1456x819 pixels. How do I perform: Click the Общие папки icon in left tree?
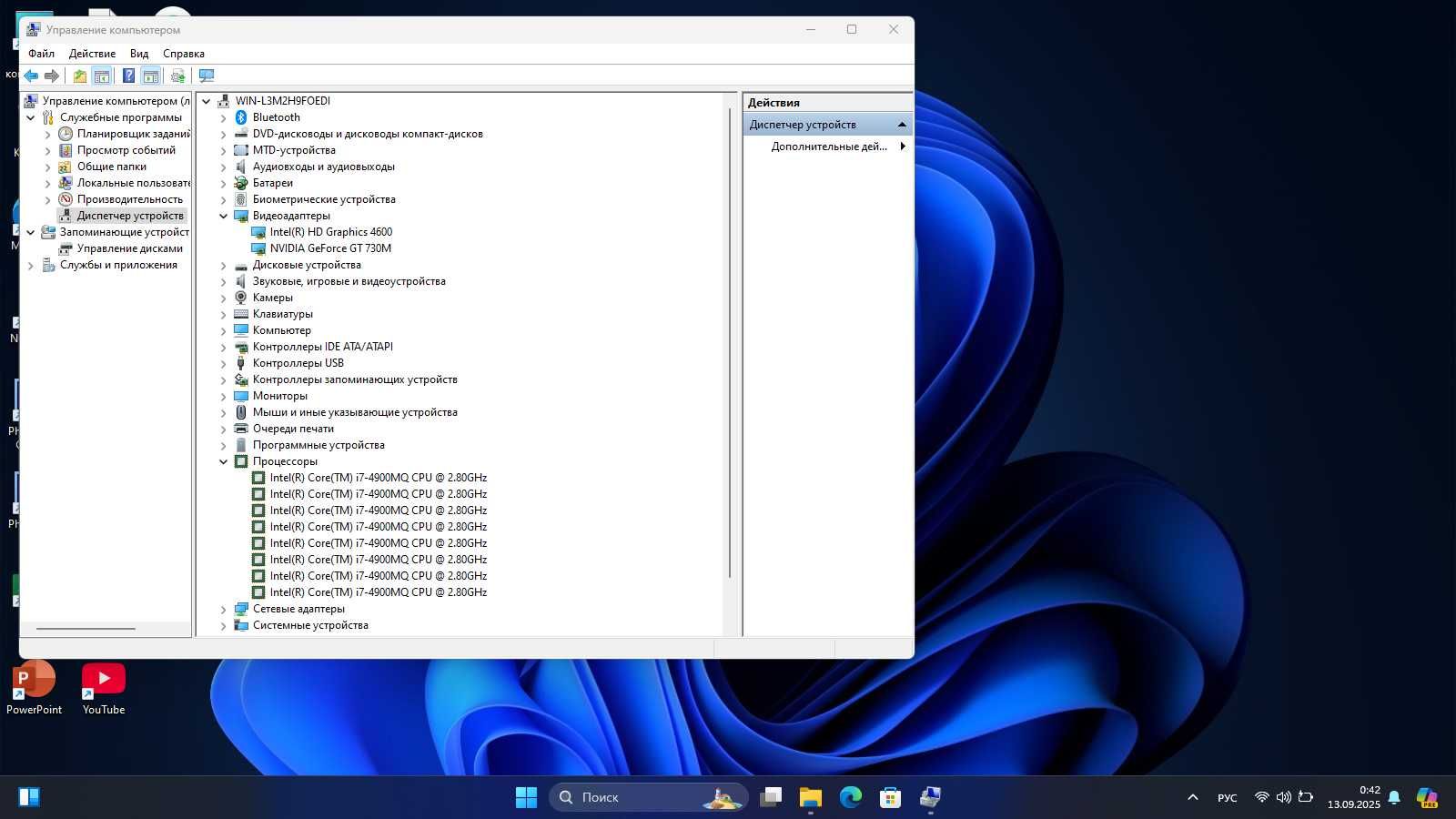pyautogui.click(x=66, y=167)
